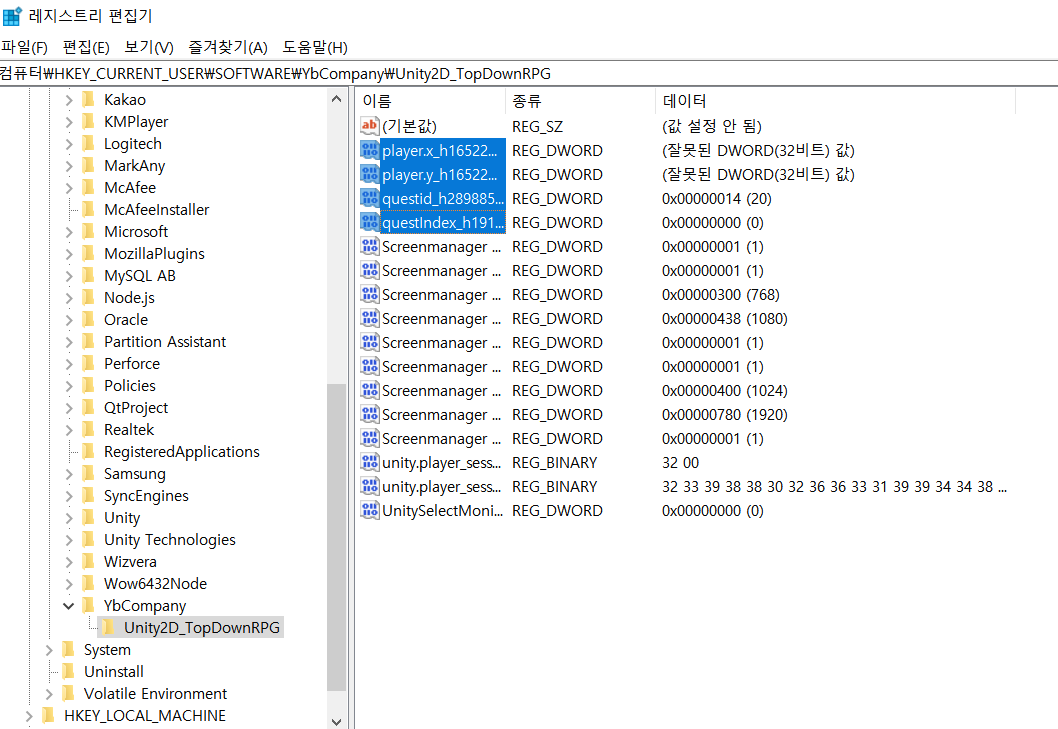Select the Perforce key
Screen dimensions: 1058x729
click(x=132, y=364)
